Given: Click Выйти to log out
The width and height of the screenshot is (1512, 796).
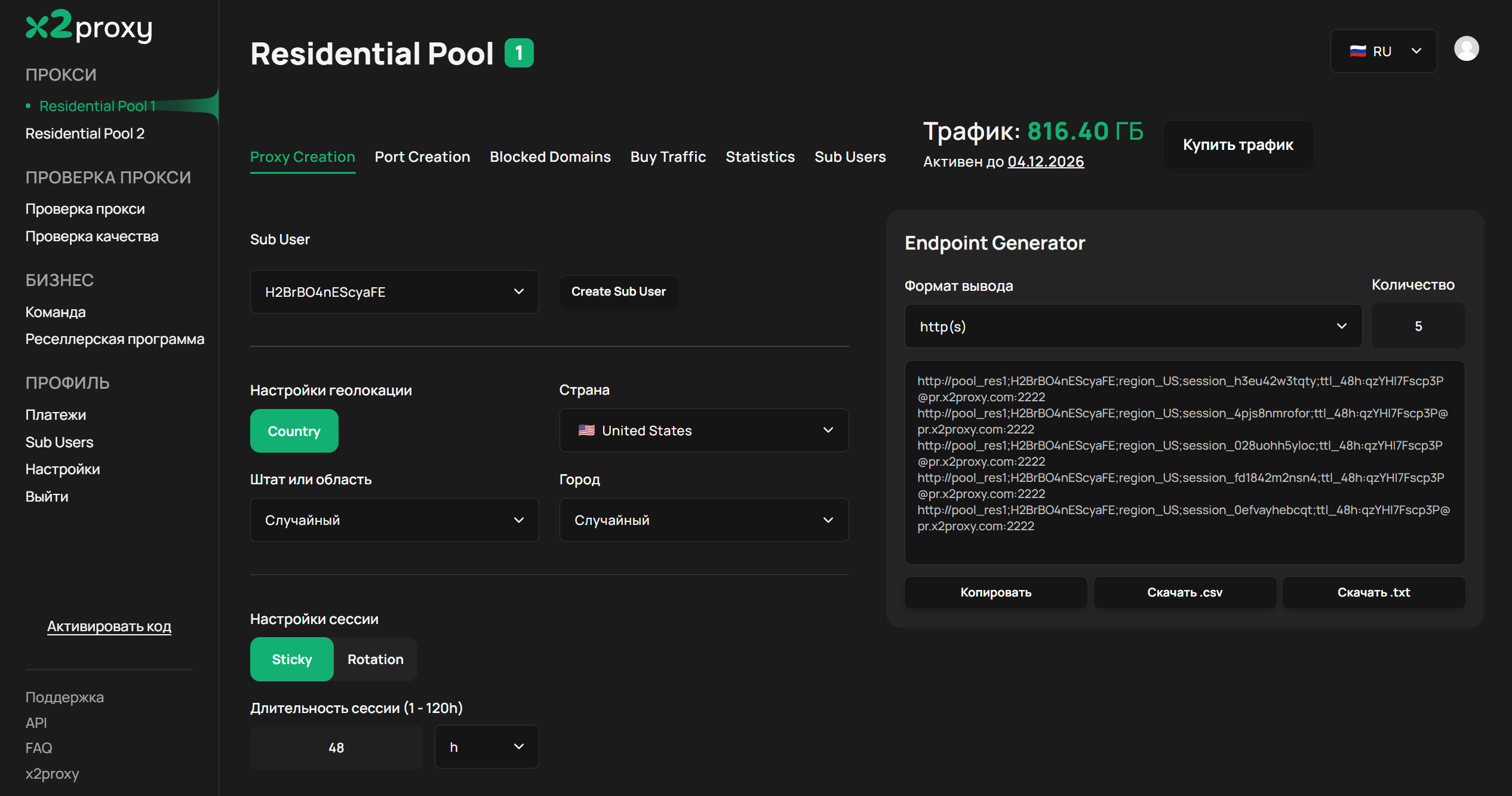Looking at the screenshot, I should pos(47,497).
